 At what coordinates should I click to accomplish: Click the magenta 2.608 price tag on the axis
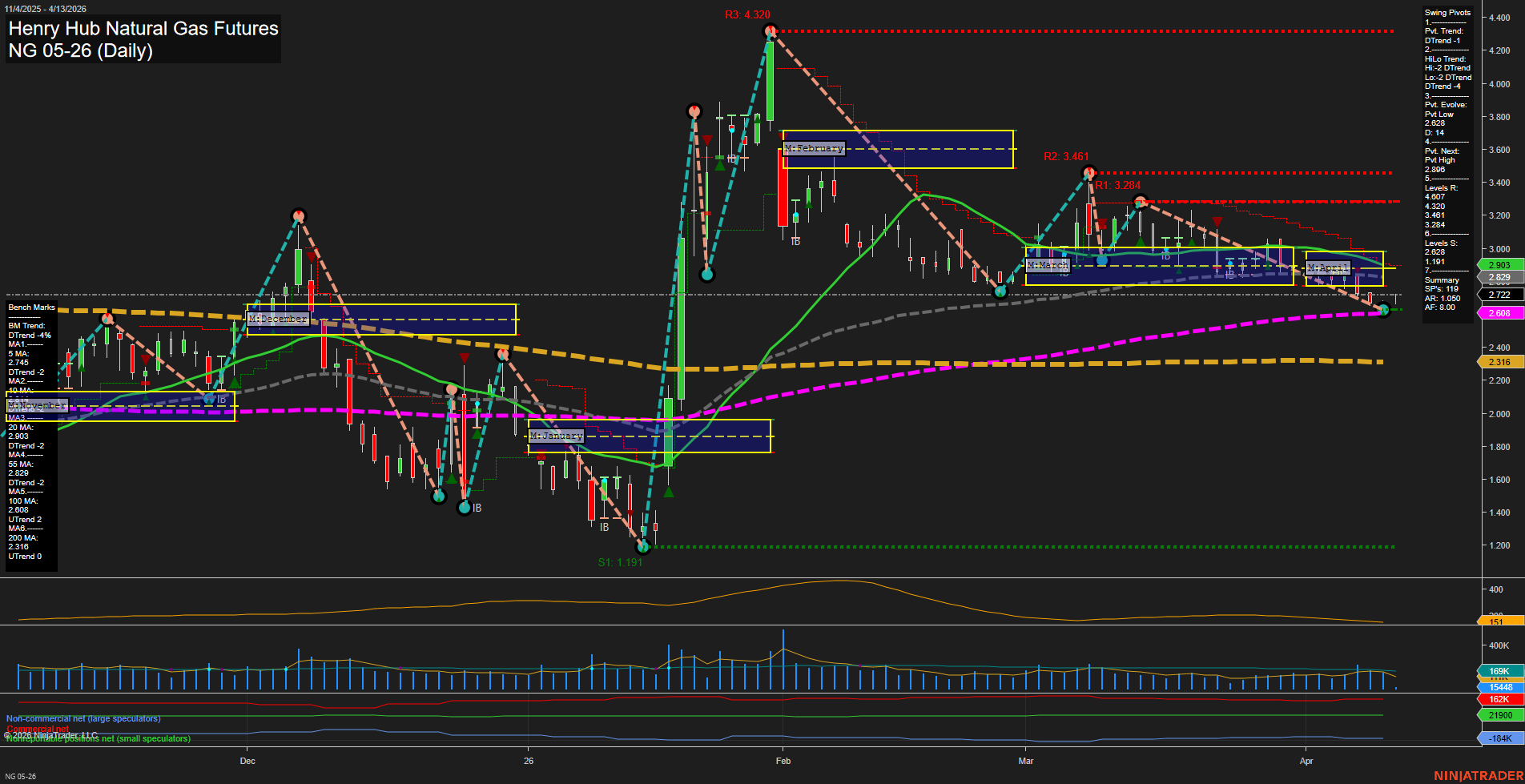pos(1498,312)
